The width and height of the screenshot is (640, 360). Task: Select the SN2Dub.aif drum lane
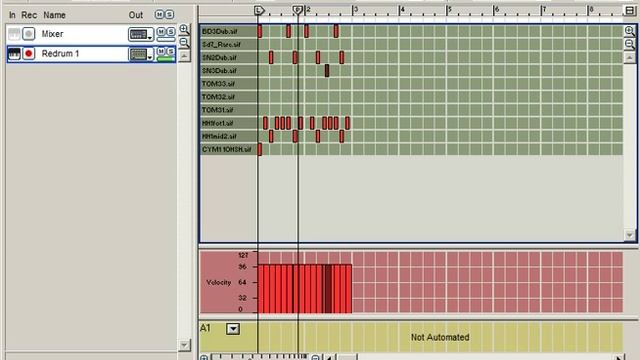pos(229,58)
